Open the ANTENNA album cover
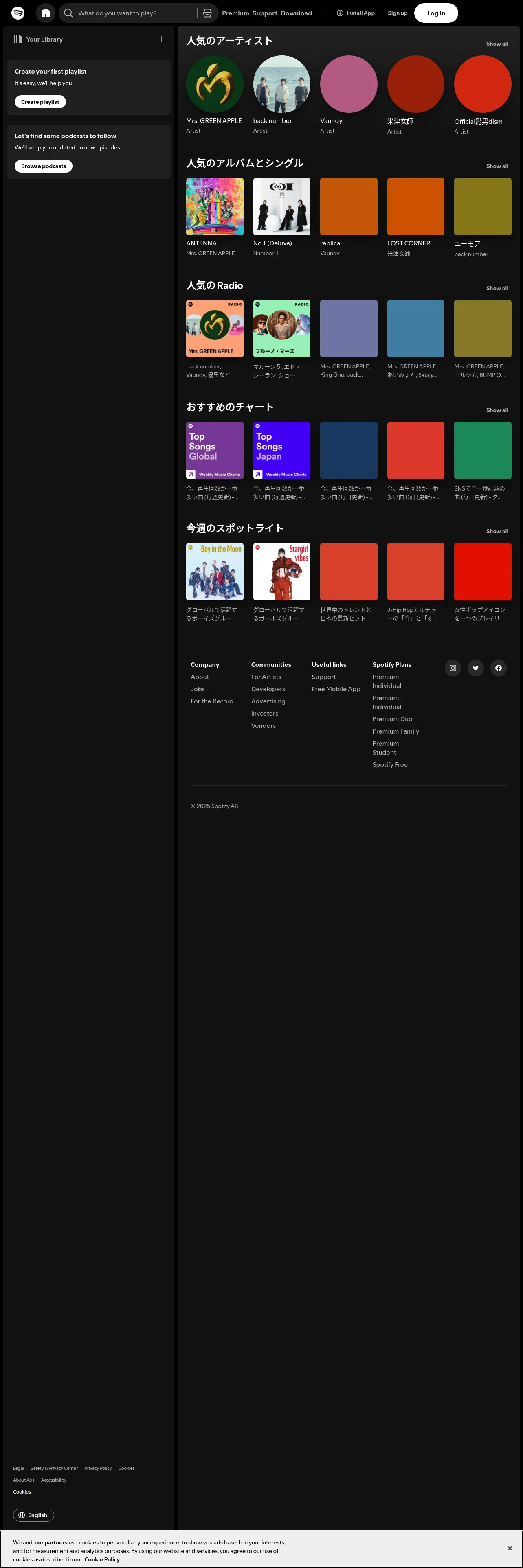523x1568 pixels. [x=215, y=206]
